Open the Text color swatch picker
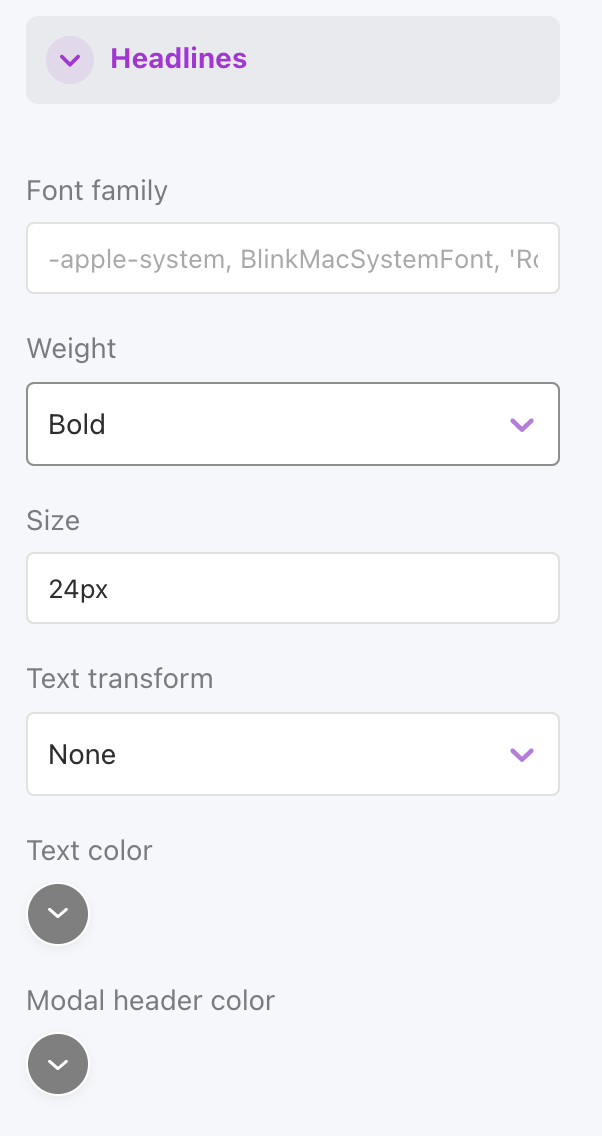 tap(58, 914)
